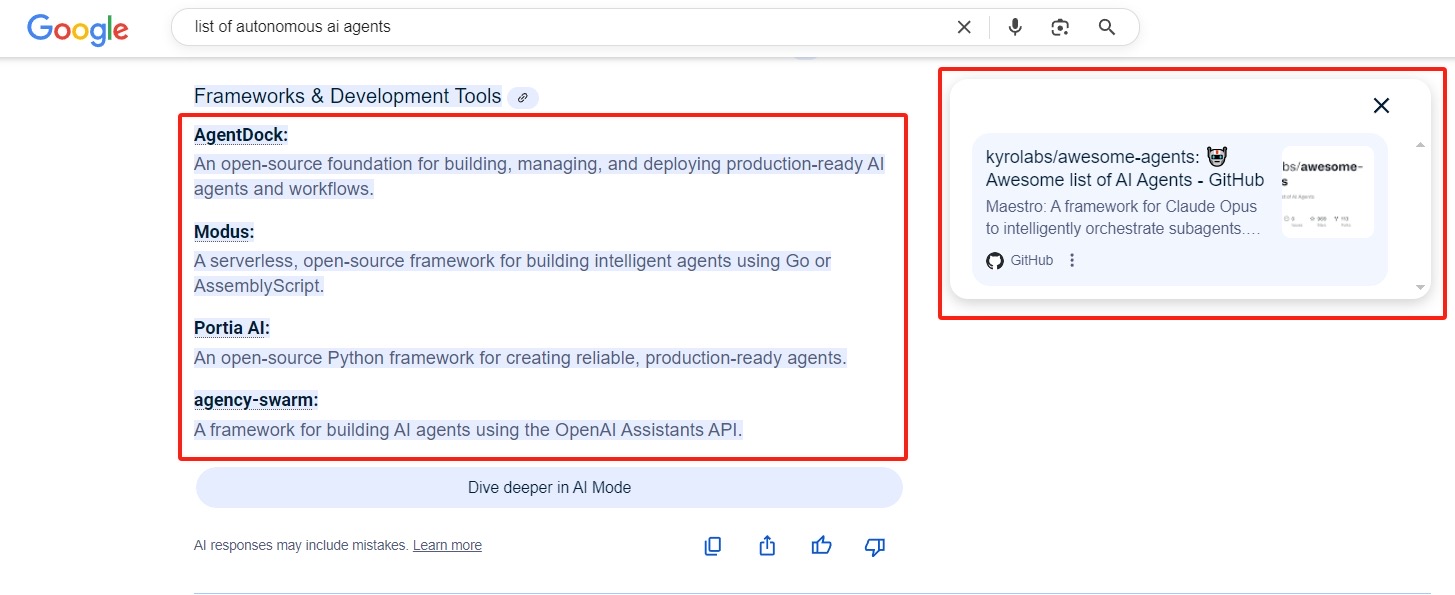Click scroll down arrow in sources panel
Viewport: 1455px width, 595px height.
pos(1419,288)
